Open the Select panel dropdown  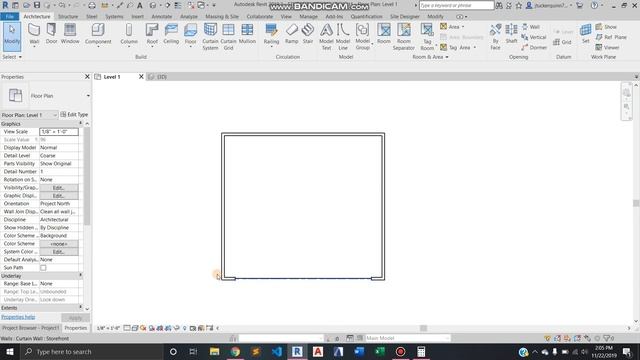click(x=11, y=57)
